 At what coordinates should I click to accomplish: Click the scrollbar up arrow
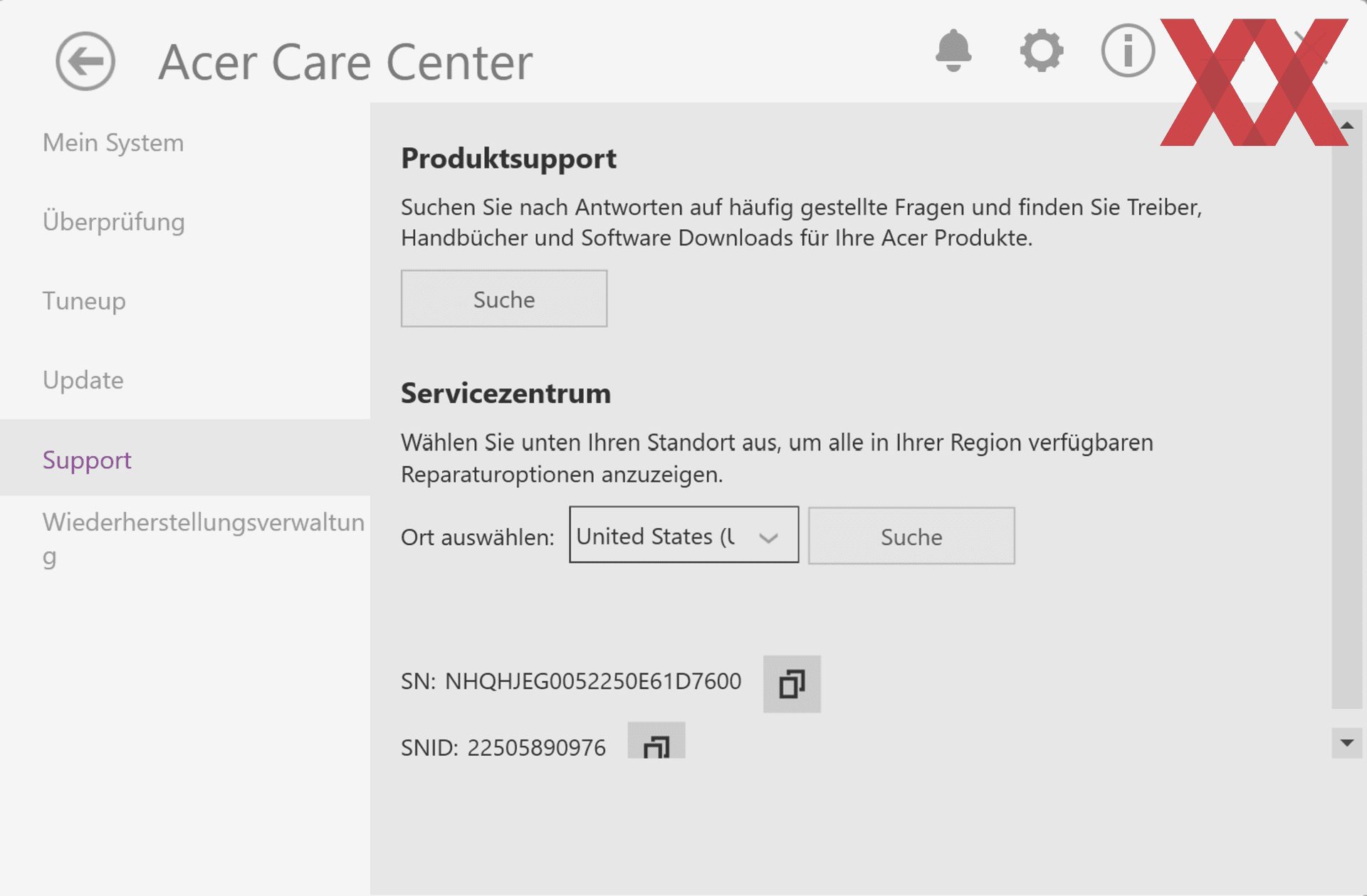1346,125
